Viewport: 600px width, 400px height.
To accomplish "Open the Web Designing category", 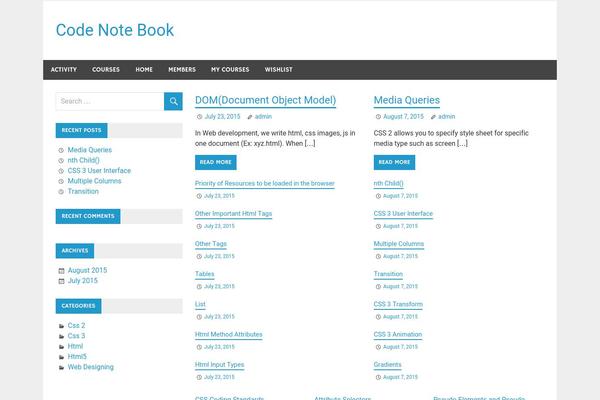I will (x=91, y=367).
